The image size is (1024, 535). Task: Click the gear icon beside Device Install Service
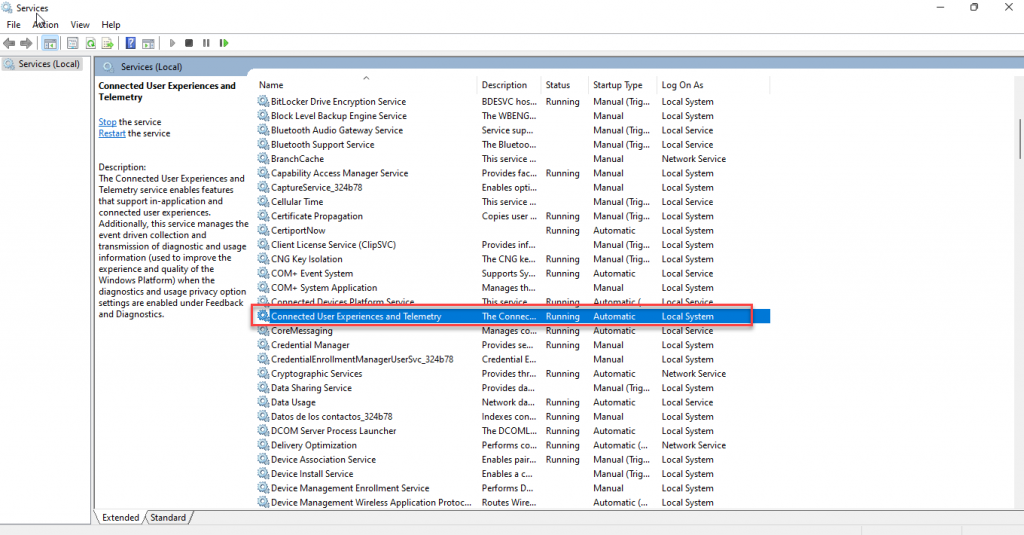click(x=263, y=474)
